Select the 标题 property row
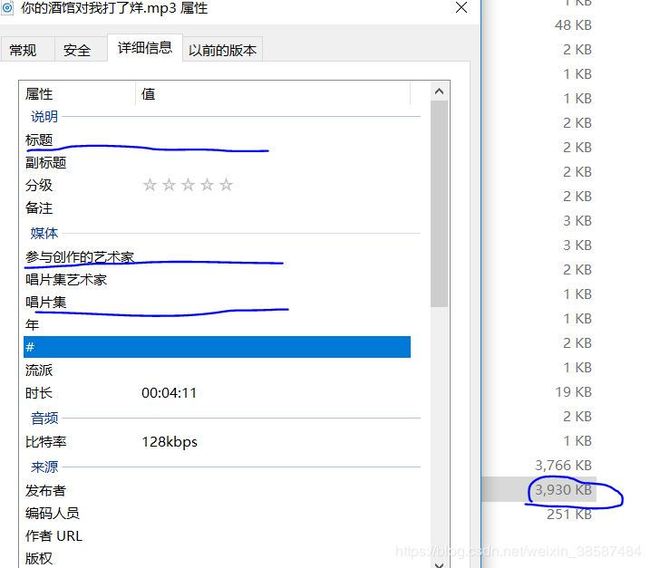 [x=217, y=141]
